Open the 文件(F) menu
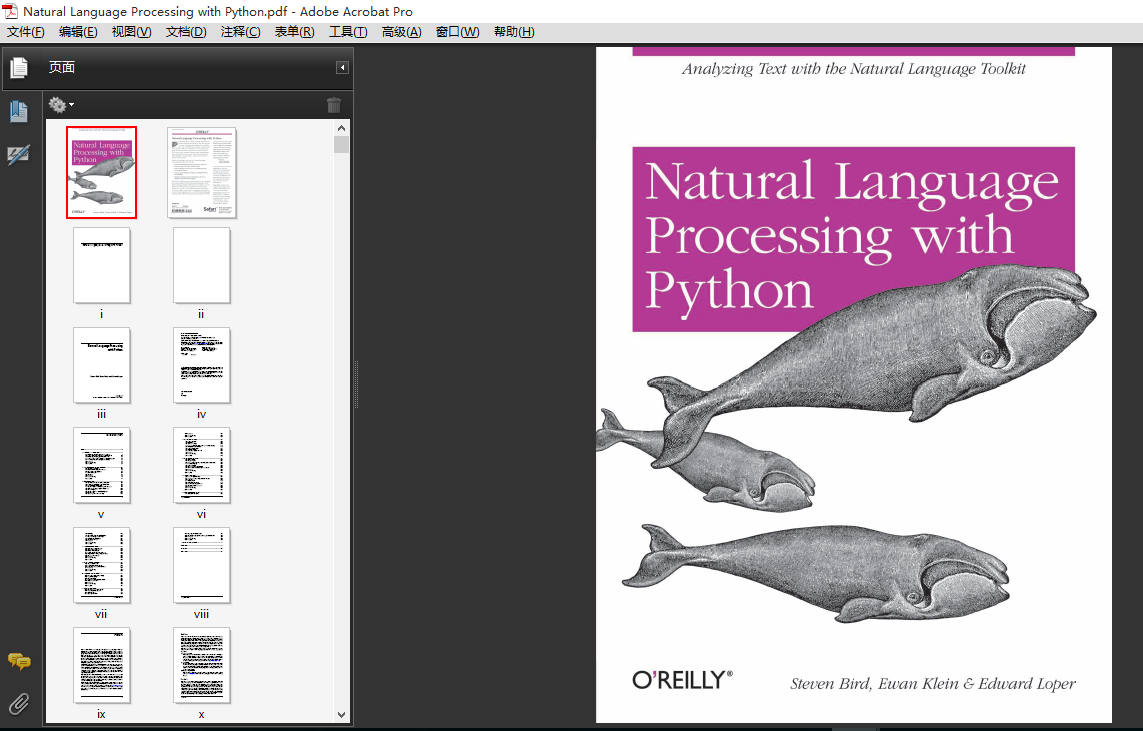 click(26, 32)
